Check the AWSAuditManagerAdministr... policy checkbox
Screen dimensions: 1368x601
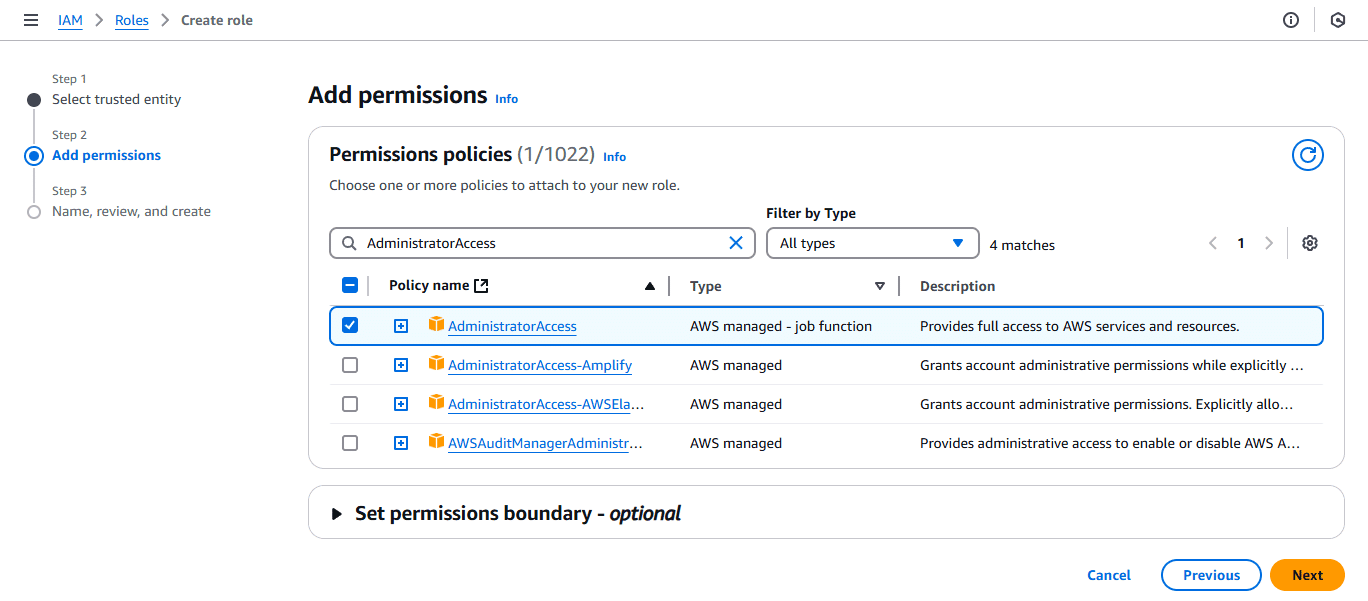350,443
